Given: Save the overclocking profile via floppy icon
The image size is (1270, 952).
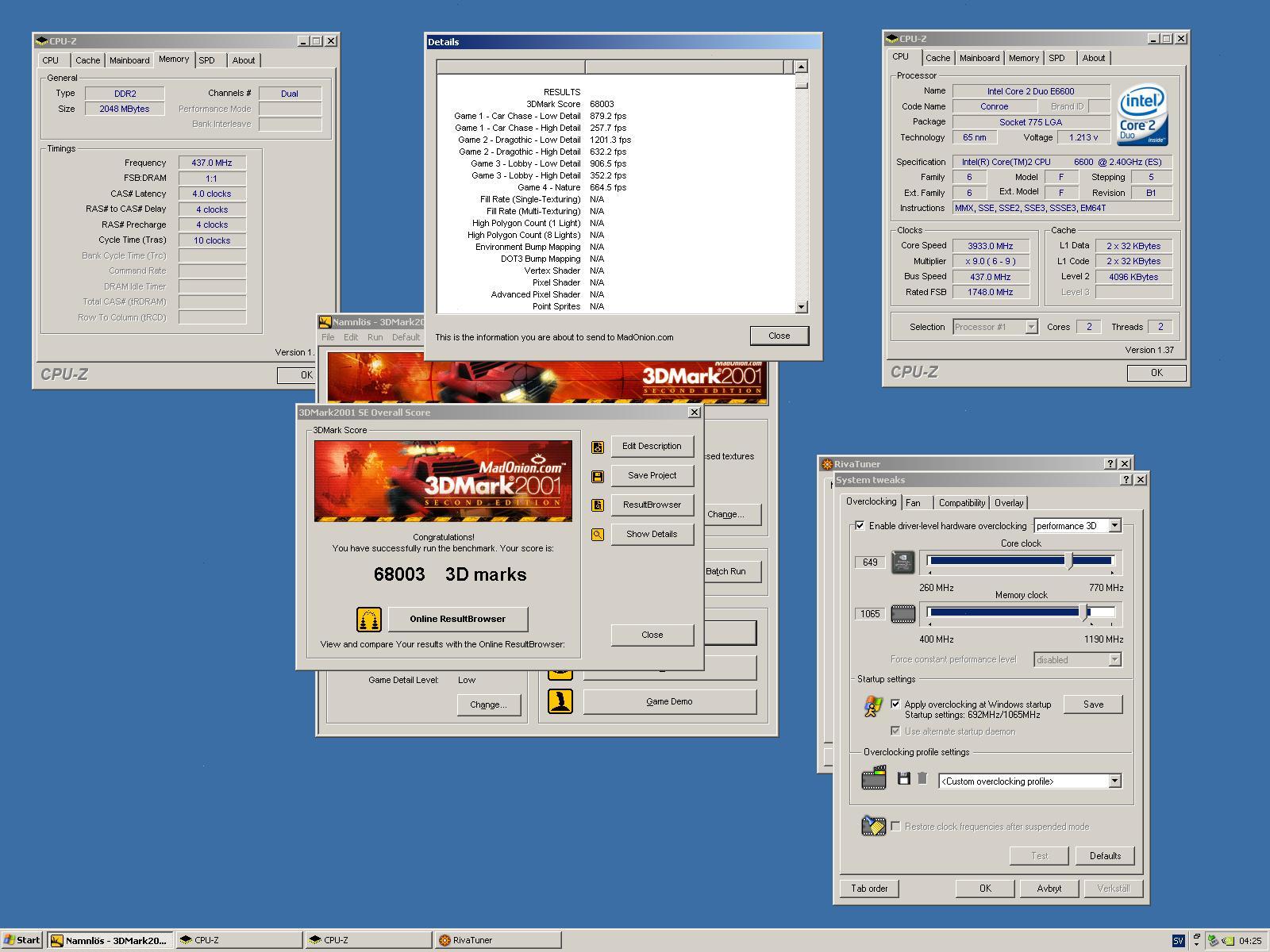Looking at the screenshot, I should 903,778.
